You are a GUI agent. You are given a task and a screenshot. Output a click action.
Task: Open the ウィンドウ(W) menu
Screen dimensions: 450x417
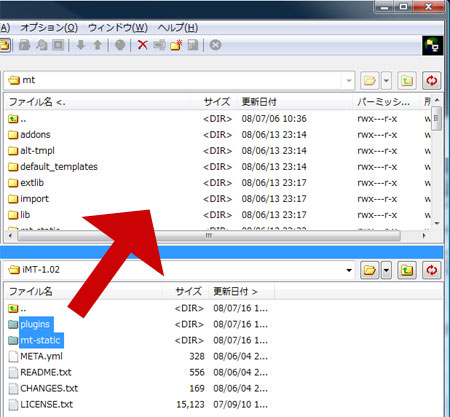(118, 27)
